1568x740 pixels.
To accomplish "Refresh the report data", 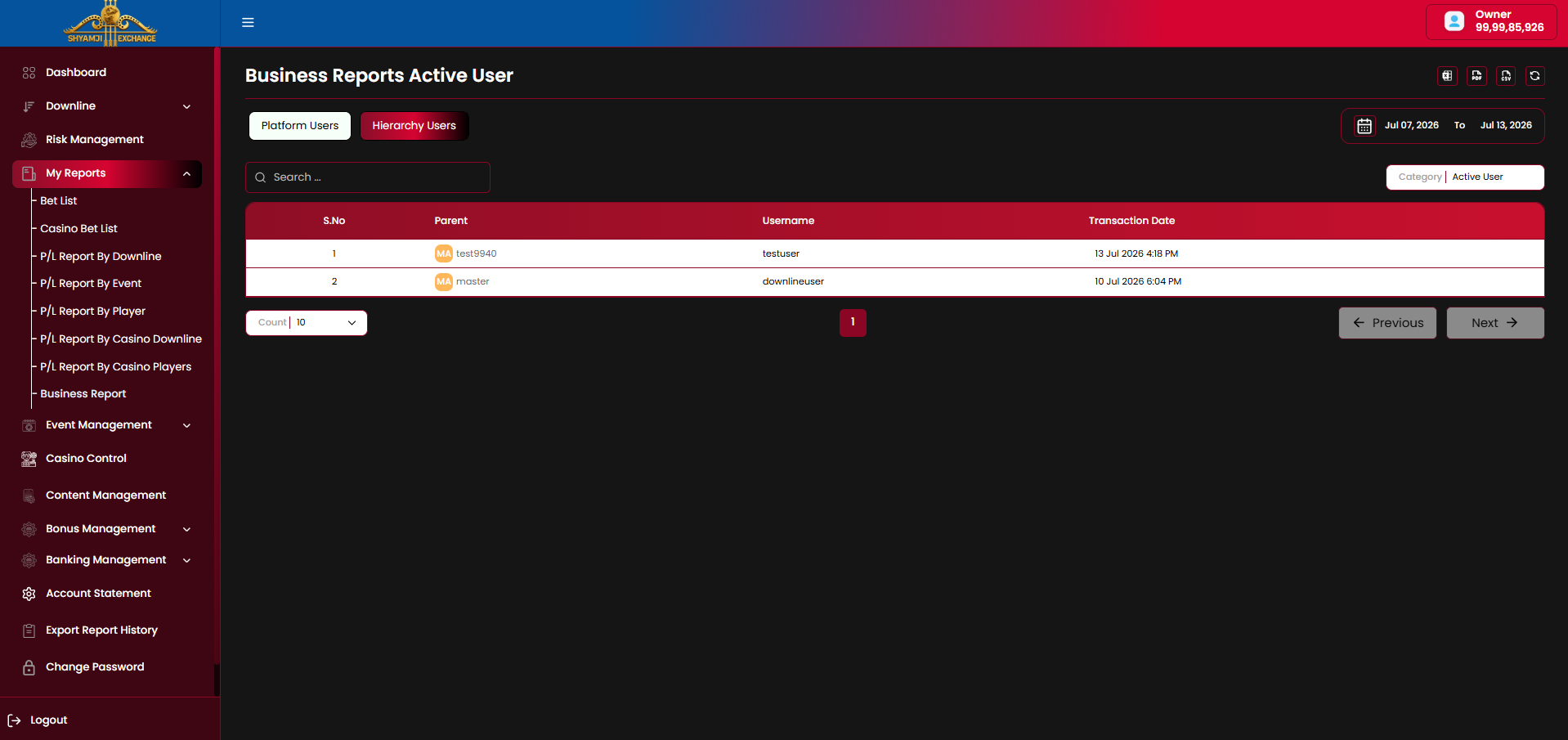I will (1535, 76).
